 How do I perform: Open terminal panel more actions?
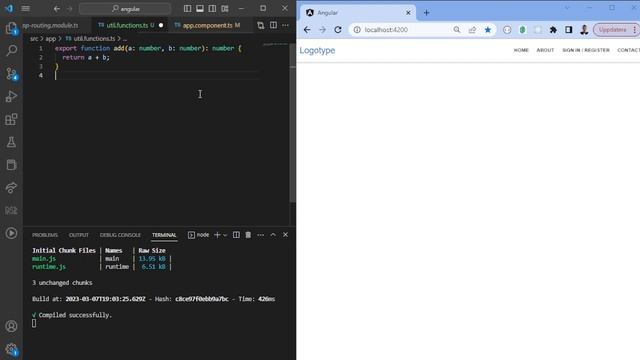point(260,235)
